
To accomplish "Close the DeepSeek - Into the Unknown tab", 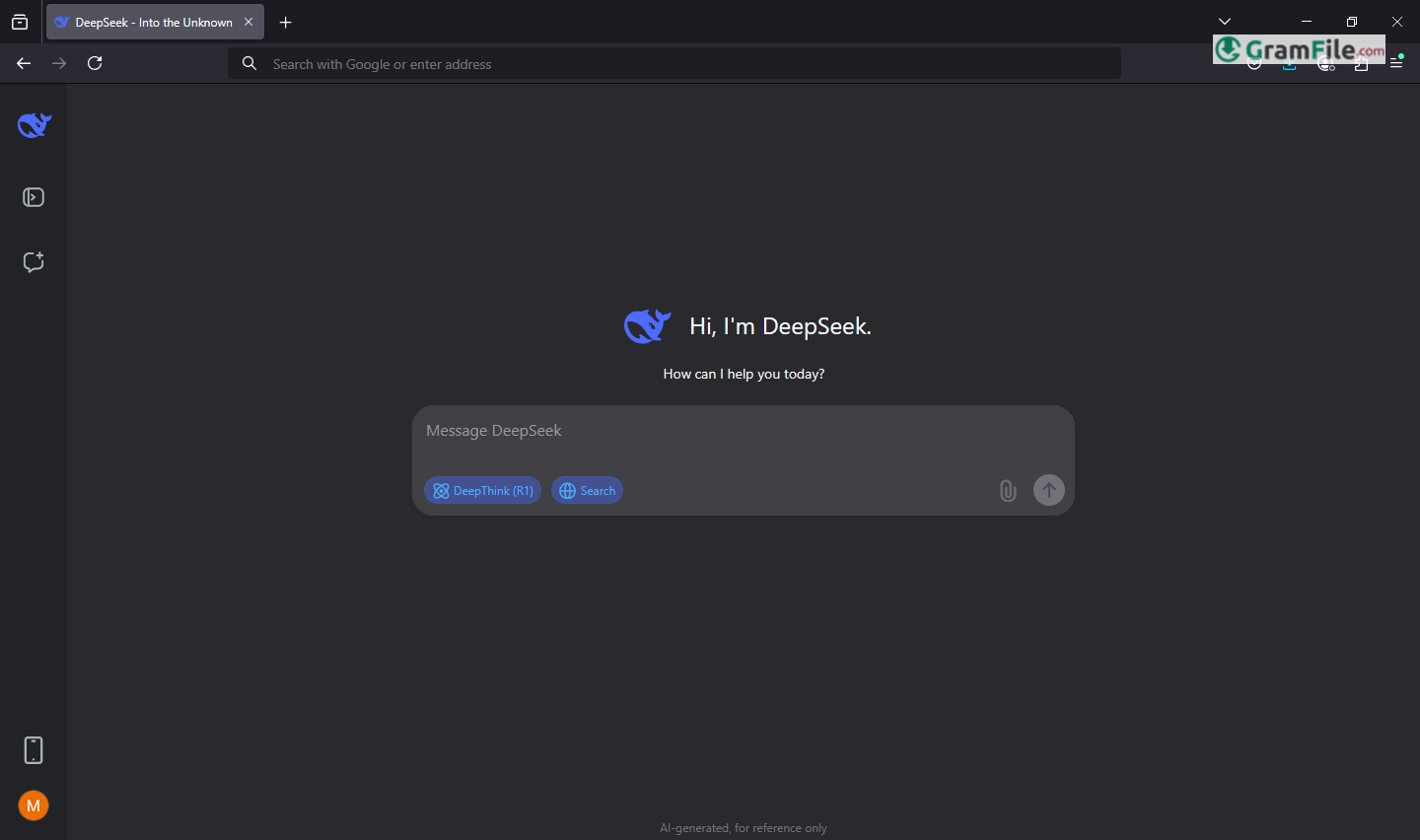I will coord(248,22).
